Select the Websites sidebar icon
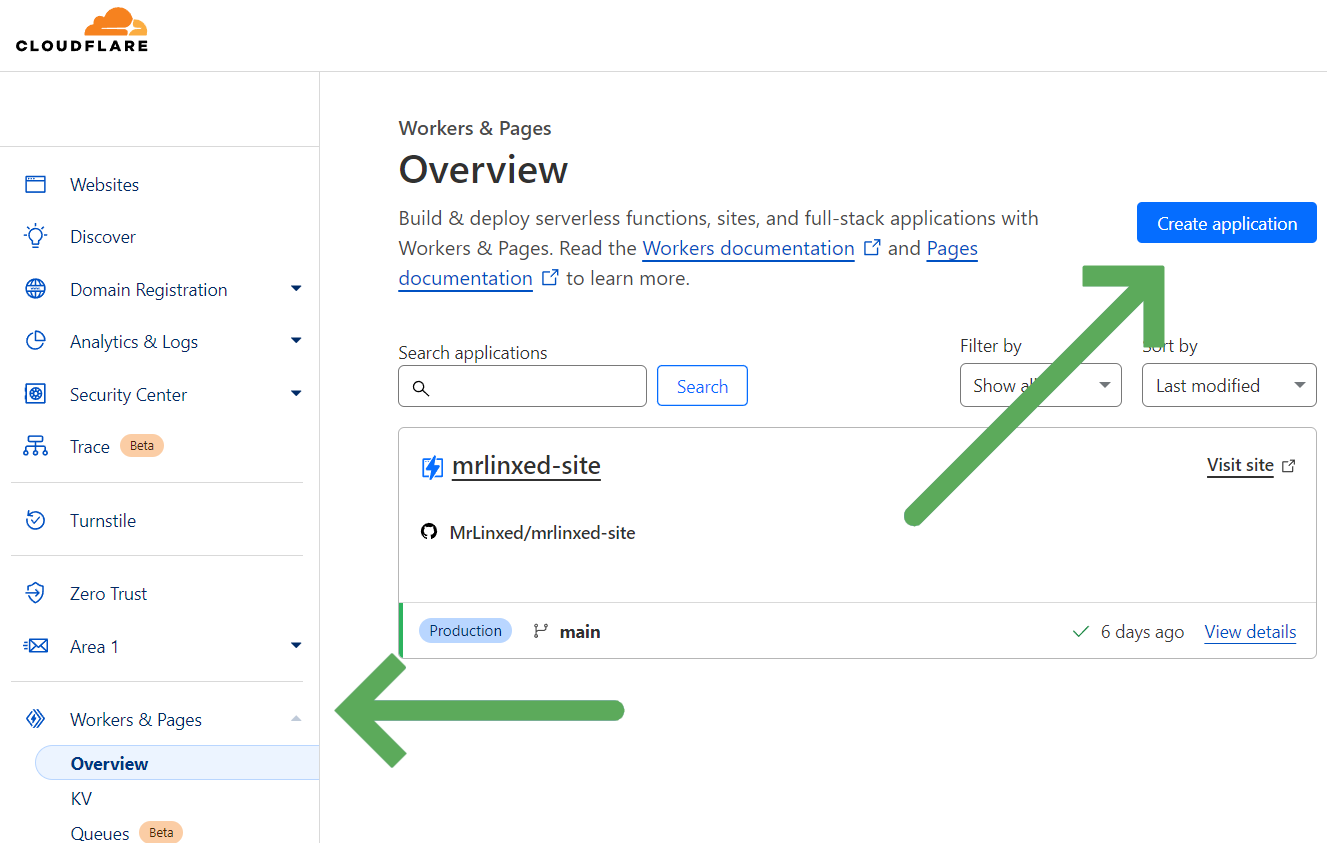This screenshot has width=1327, height=843. point(35,184)
